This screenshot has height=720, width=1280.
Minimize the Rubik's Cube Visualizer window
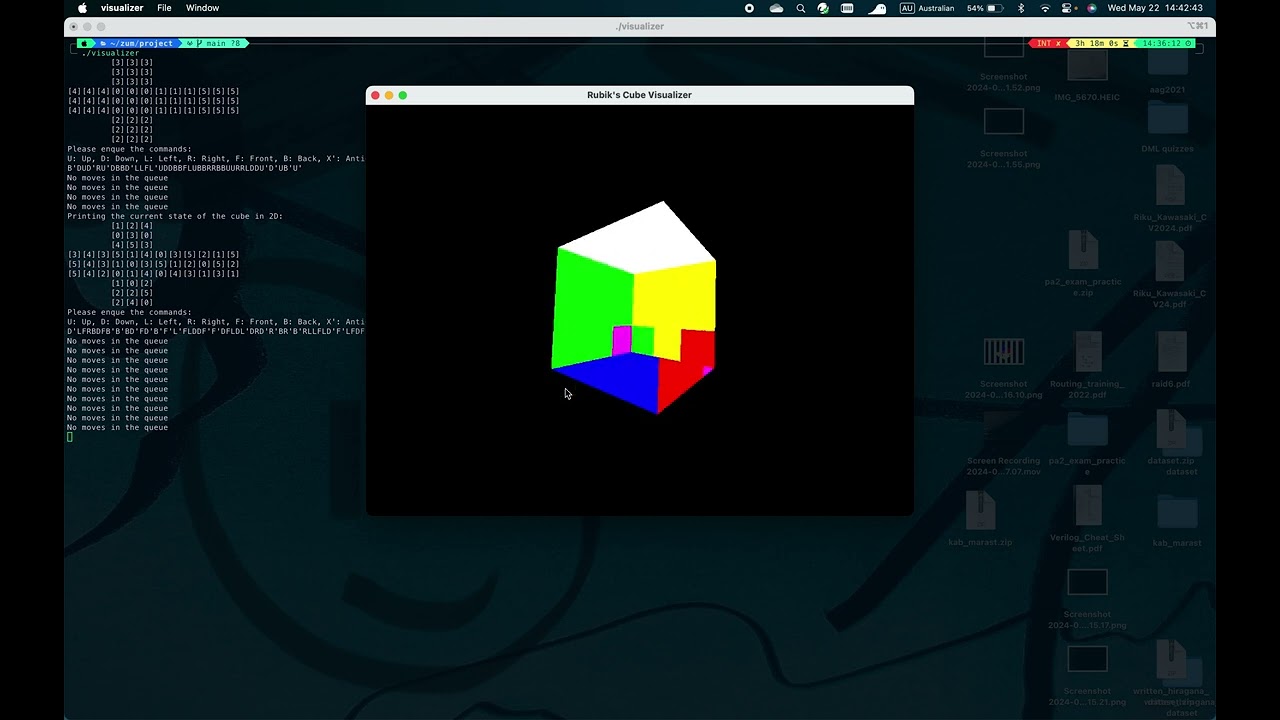[389, 95]
